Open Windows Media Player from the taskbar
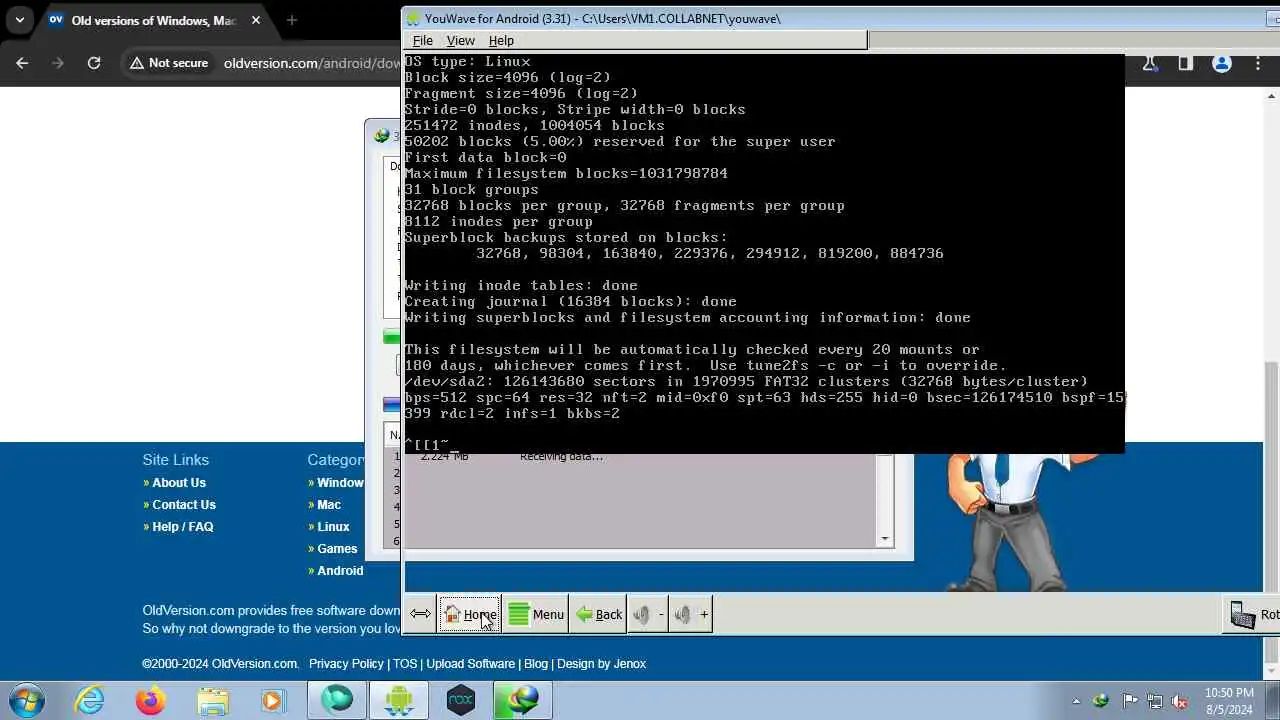 click(x=272, y=700)
